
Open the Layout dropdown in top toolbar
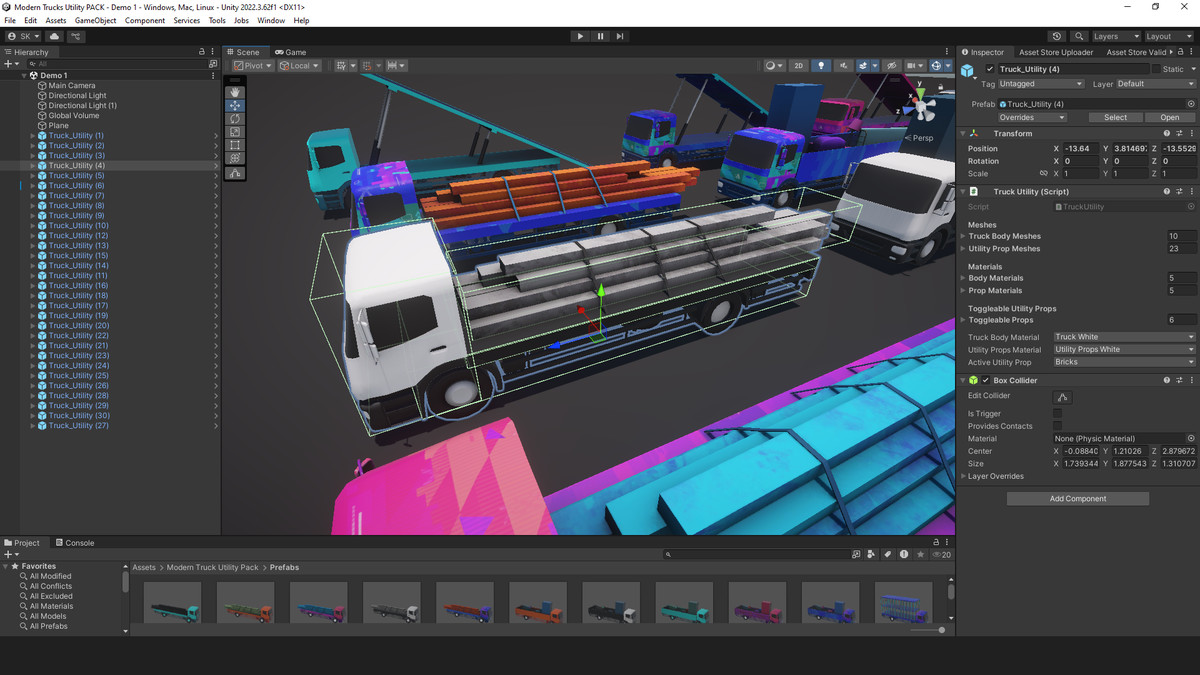tap(1169, 36)
